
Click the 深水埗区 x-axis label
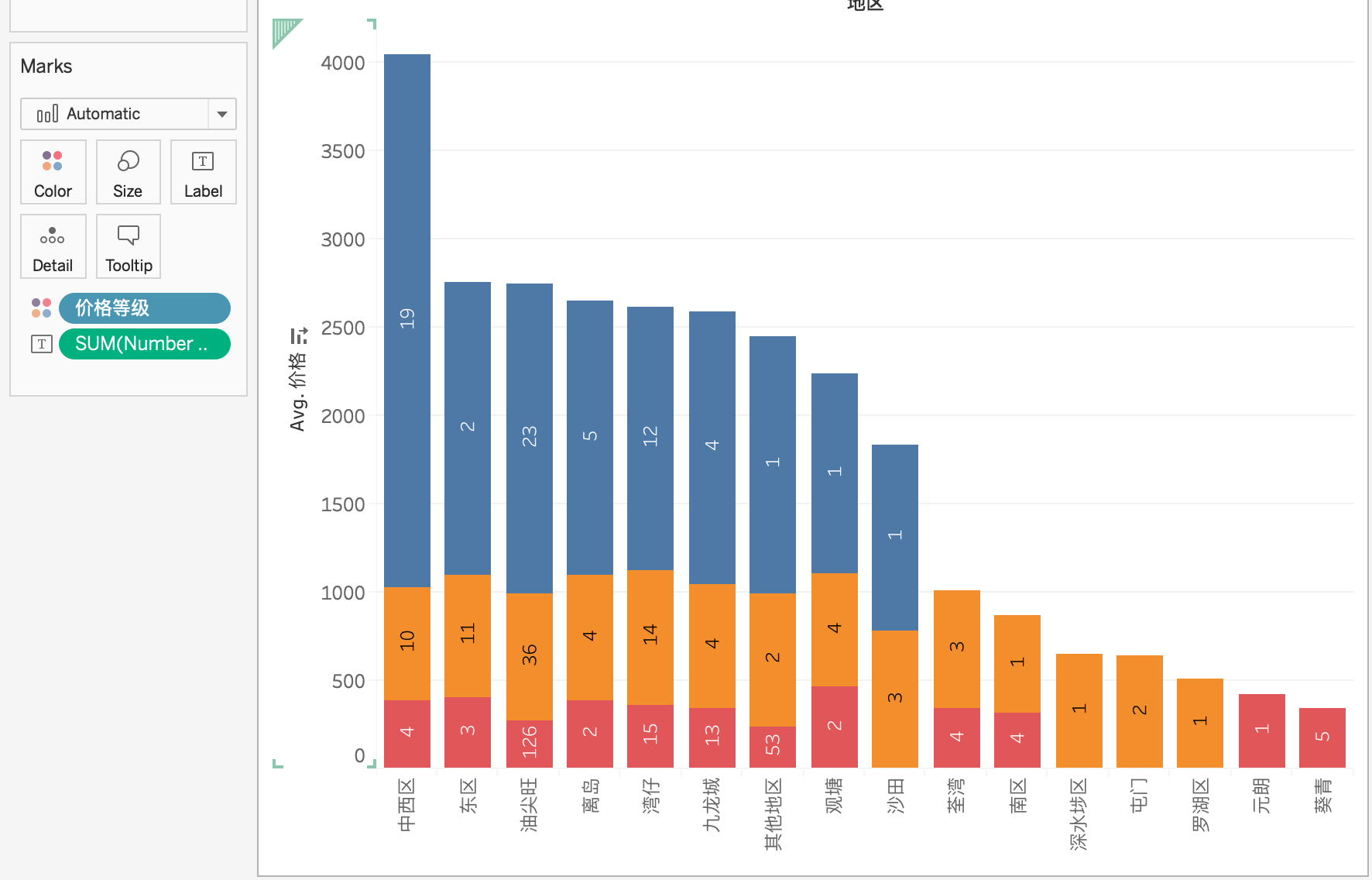[1079, 814]
